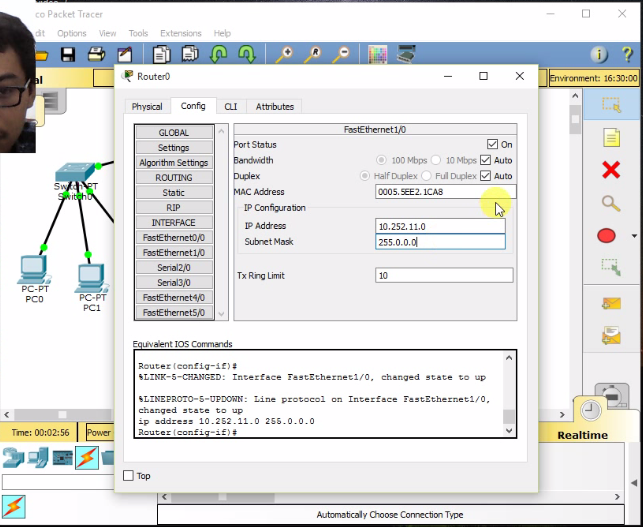
Task: Click the IOS commands scrollbar thumb
Action: pos(509,416)
